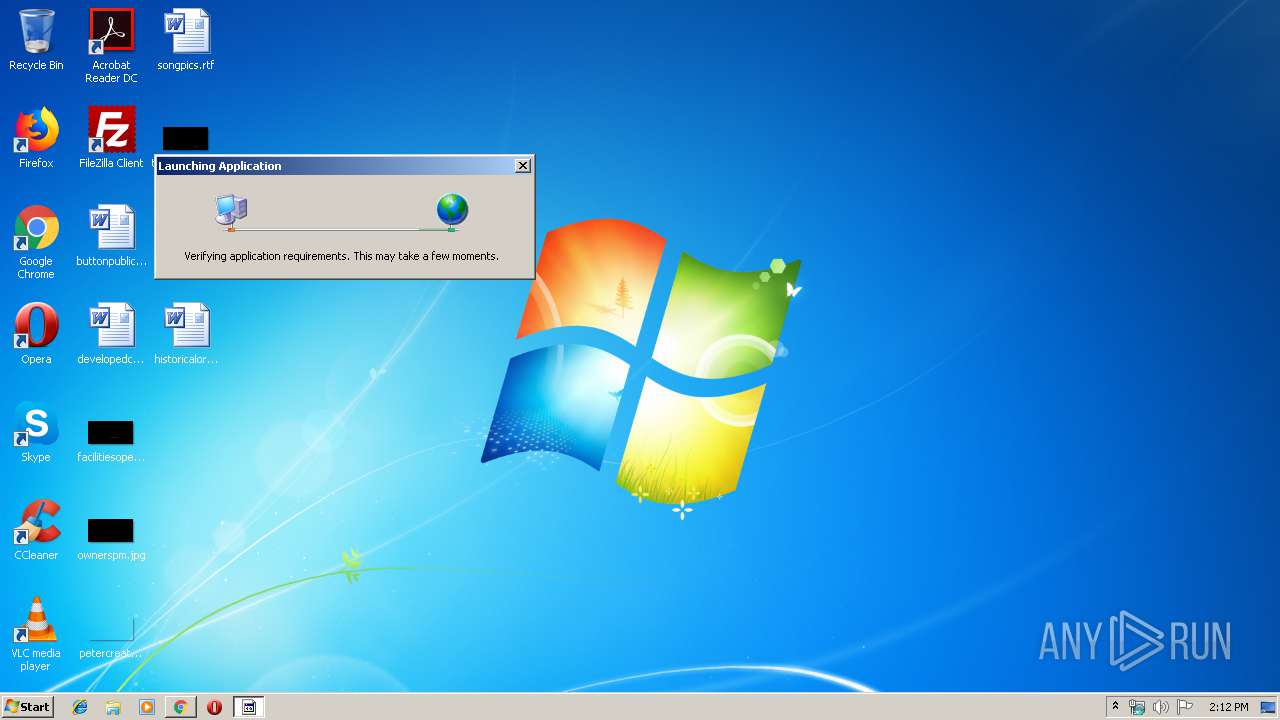Click the computer icon in the dialog
Screen dimensions: 1280x720
pos(231,211)
